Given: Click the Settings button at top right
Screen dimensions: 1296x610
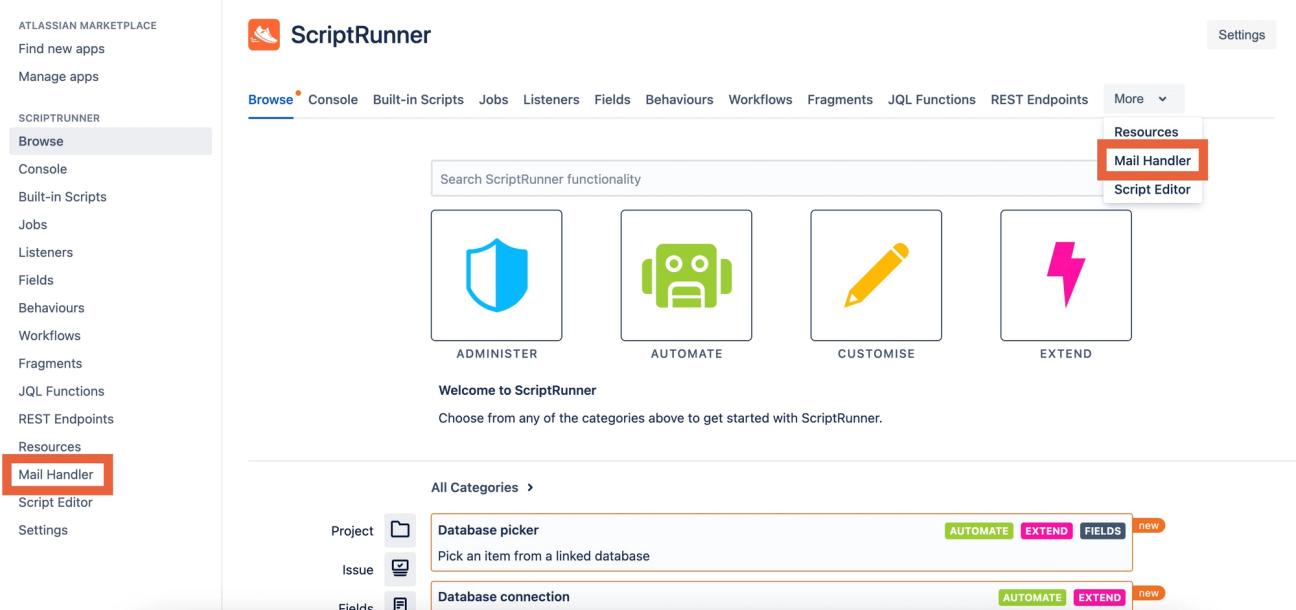Looking at the screenshot, I should point(1241,35).
